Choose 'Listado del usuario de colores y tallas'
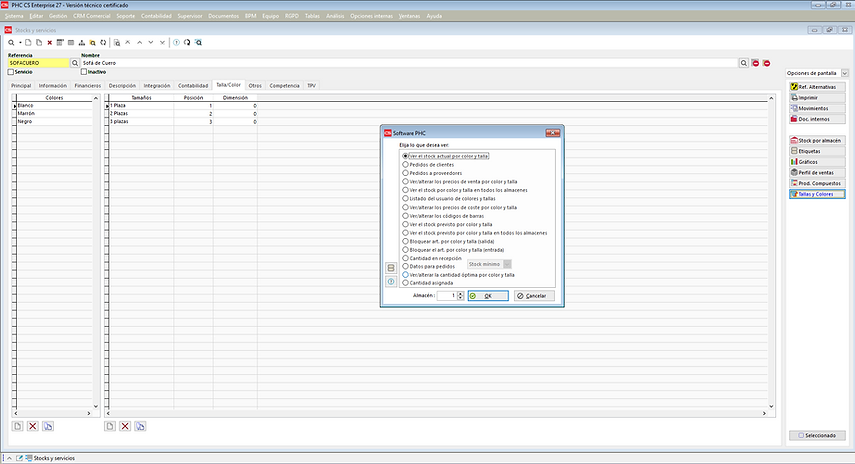Viewport: 855px width, 464px height. pos(405,198)
